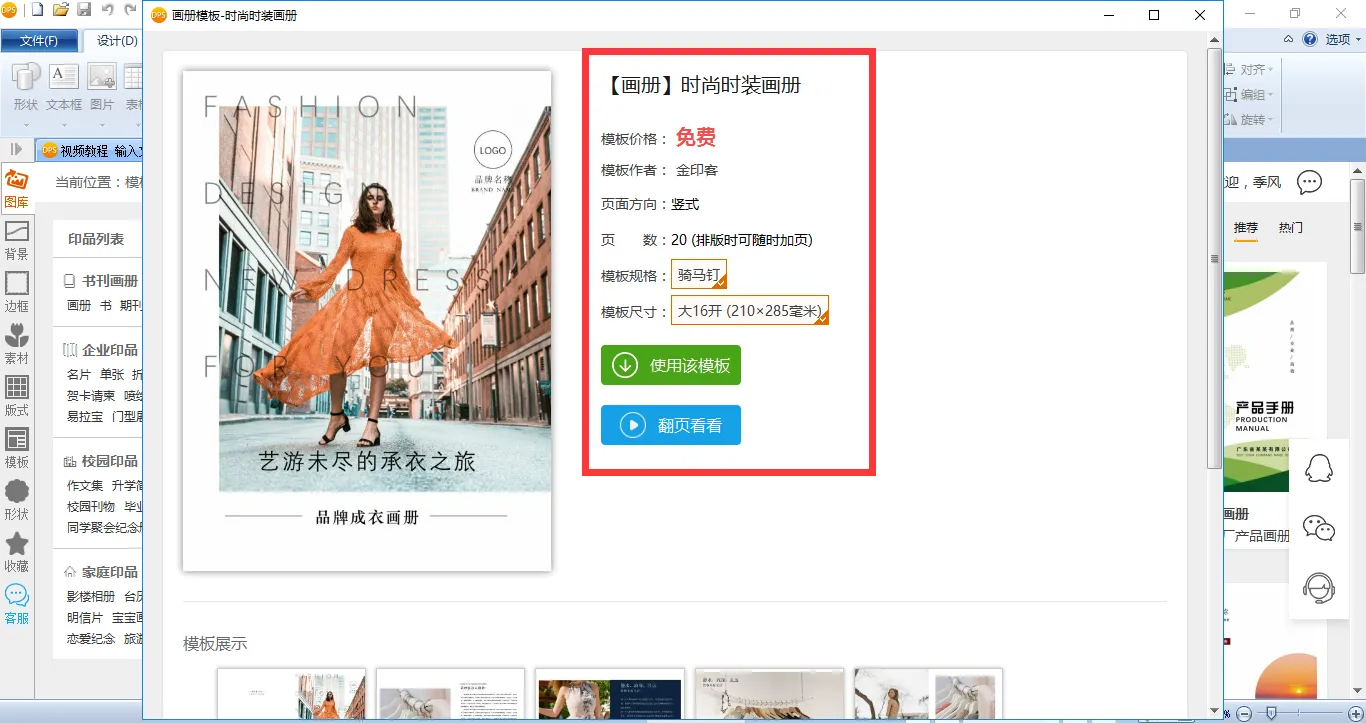Open the 背景 background sidebar panel
The width and height of the screenshot is (1366, 723).
click(16, 241)
